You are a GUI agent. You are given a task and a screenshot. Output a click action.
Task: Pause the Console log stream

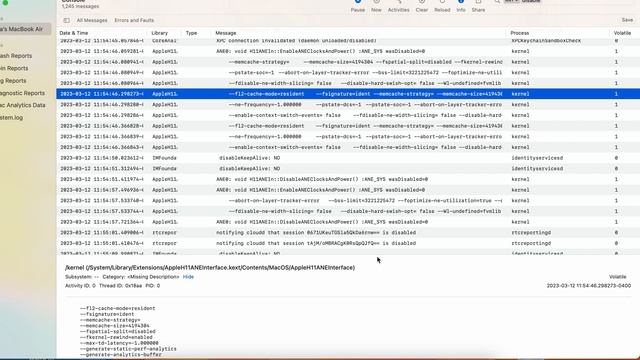358,6
